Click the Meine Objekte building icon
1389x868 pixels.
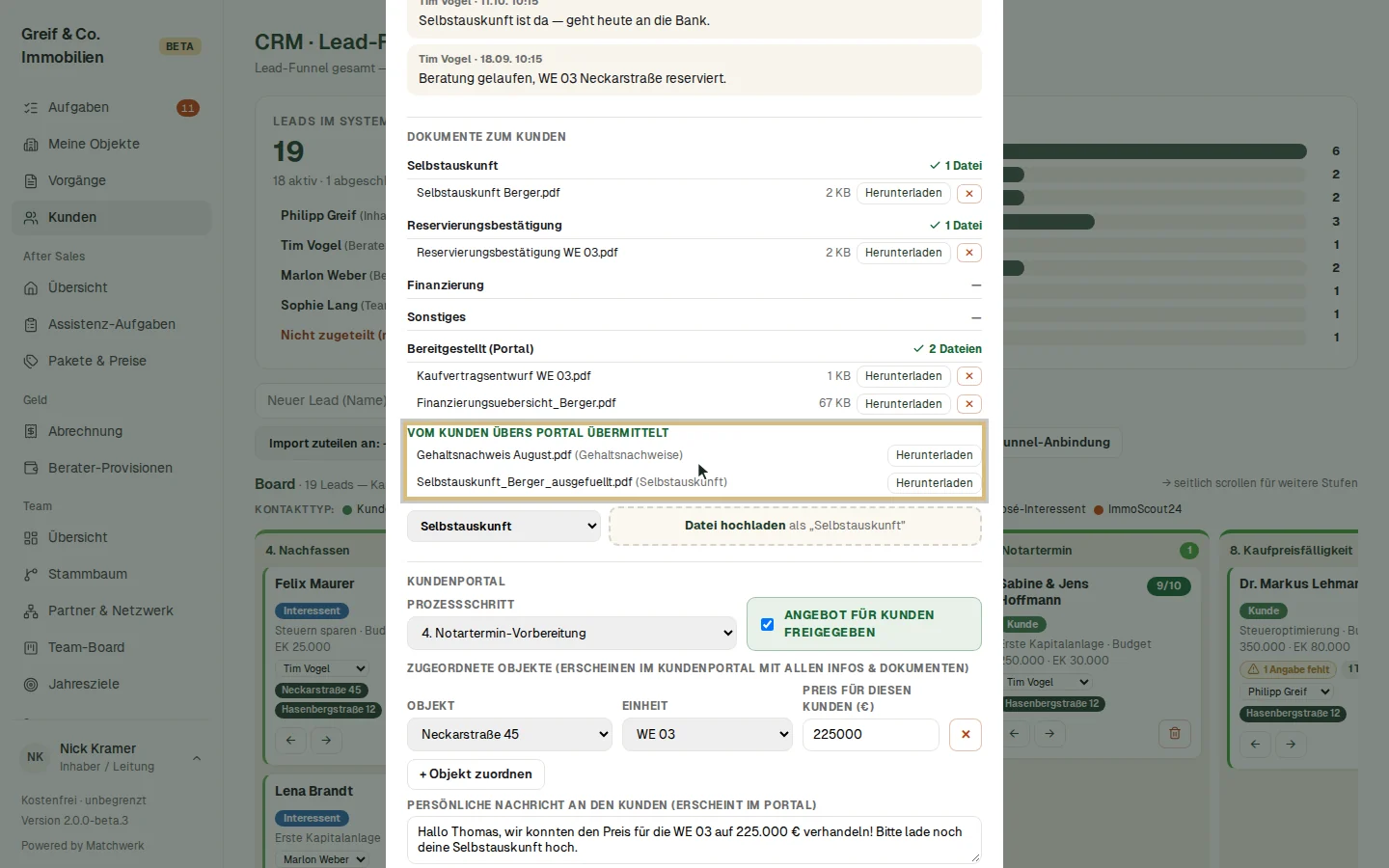31,145
